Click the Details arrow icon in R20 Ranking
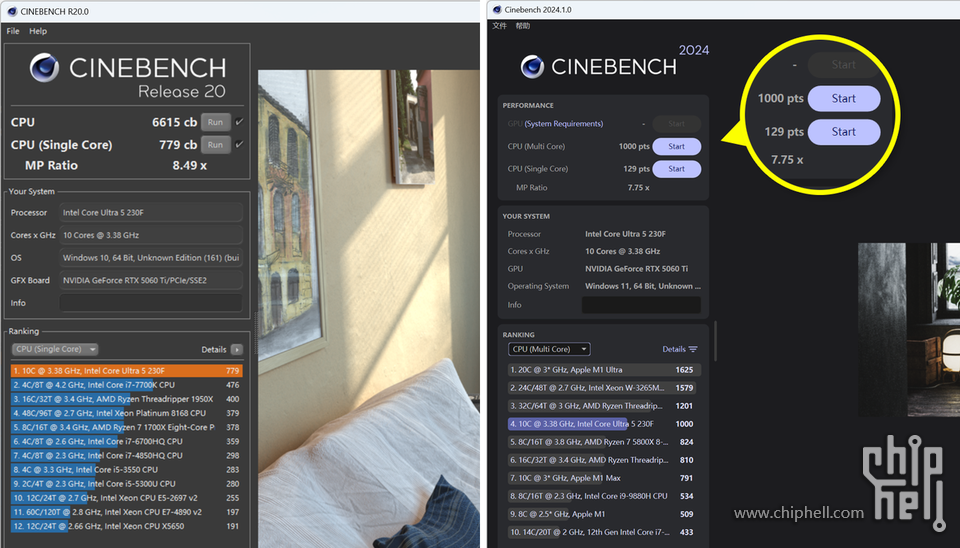 (x=236, y=350)
